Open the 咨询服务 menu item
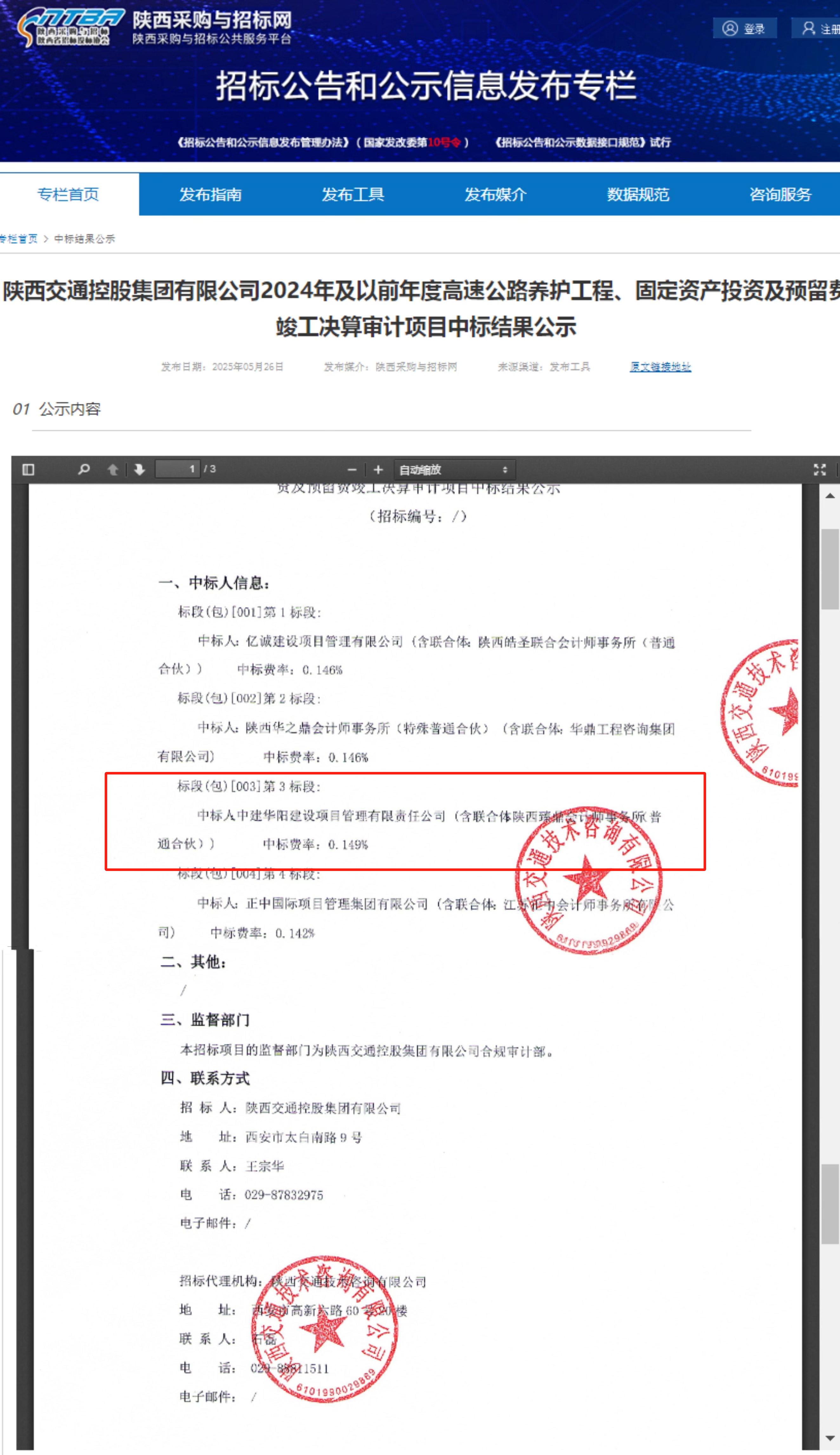 point(780,195)
